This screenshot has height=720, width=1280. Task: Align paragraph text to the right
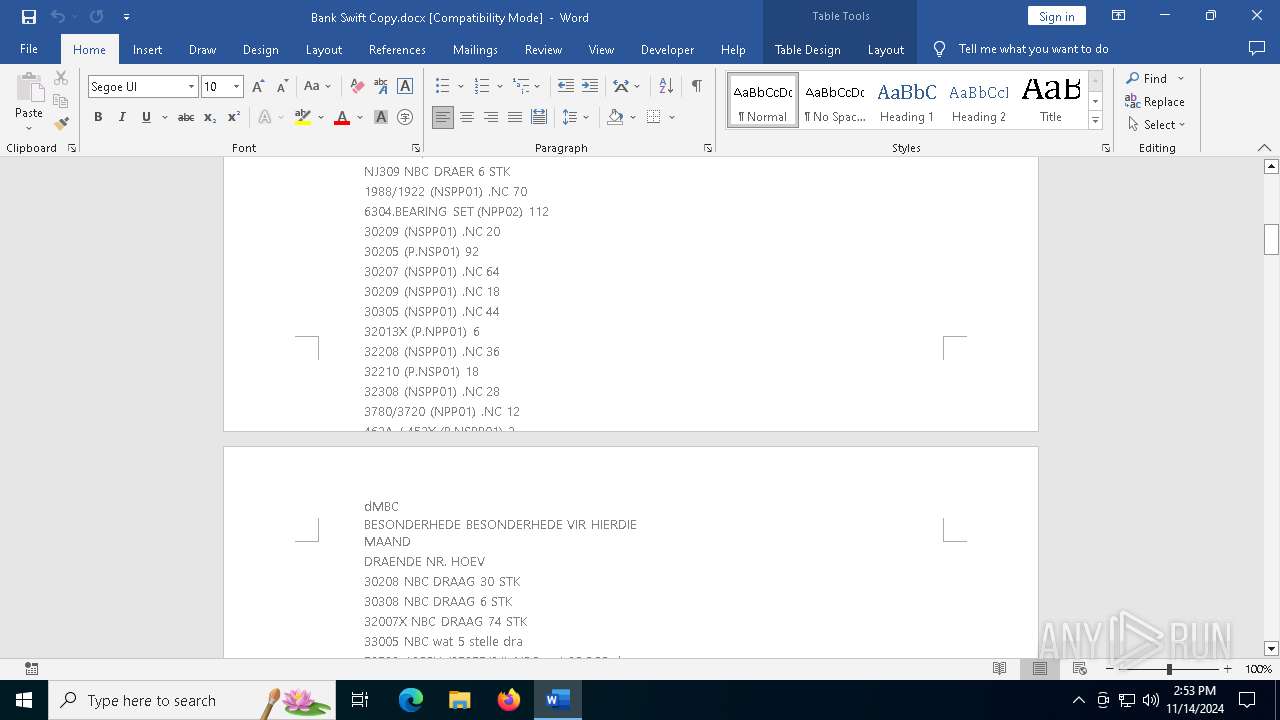coord(491,117)
